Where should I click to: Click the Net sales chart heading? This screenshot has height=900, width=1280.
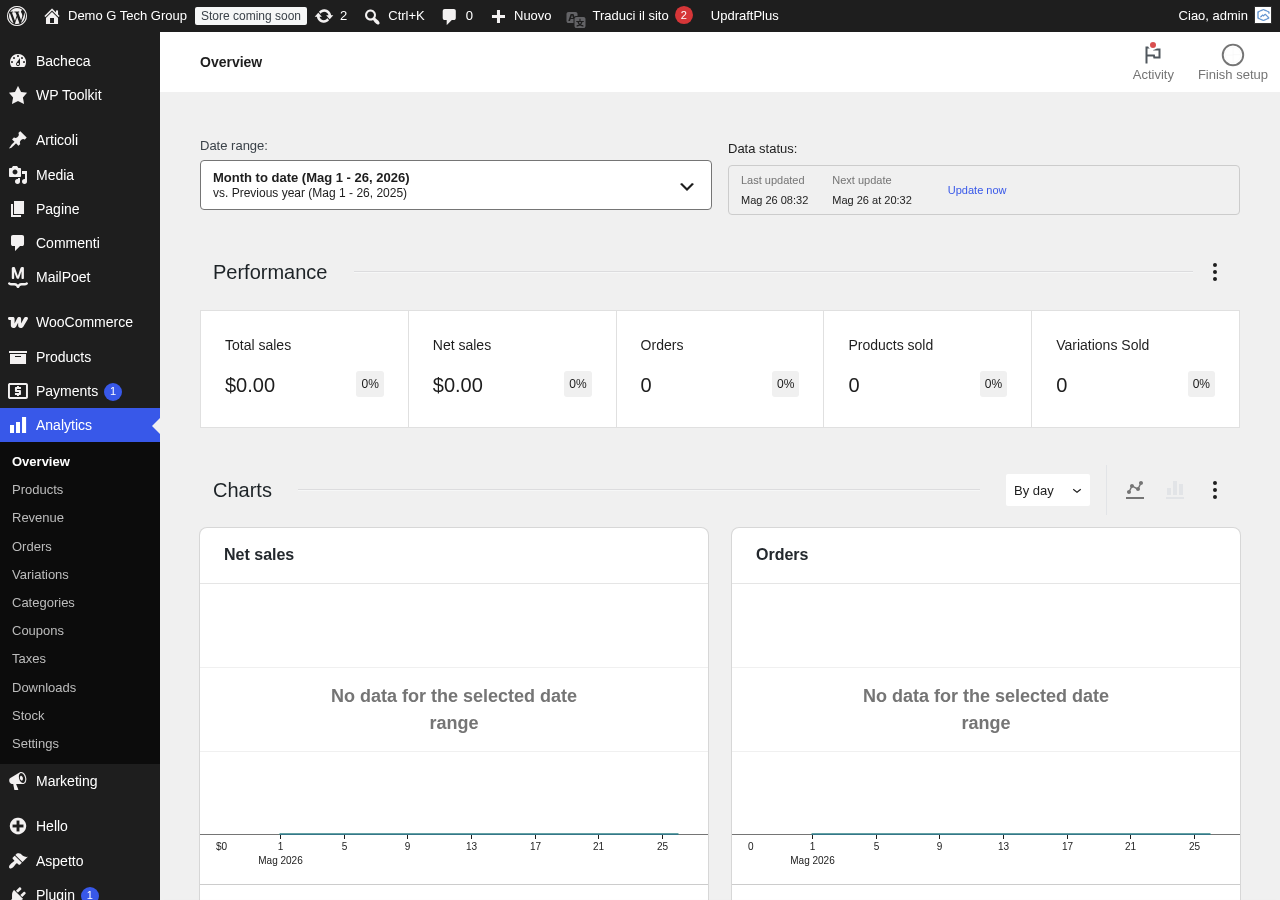click(x=259, y=554)
